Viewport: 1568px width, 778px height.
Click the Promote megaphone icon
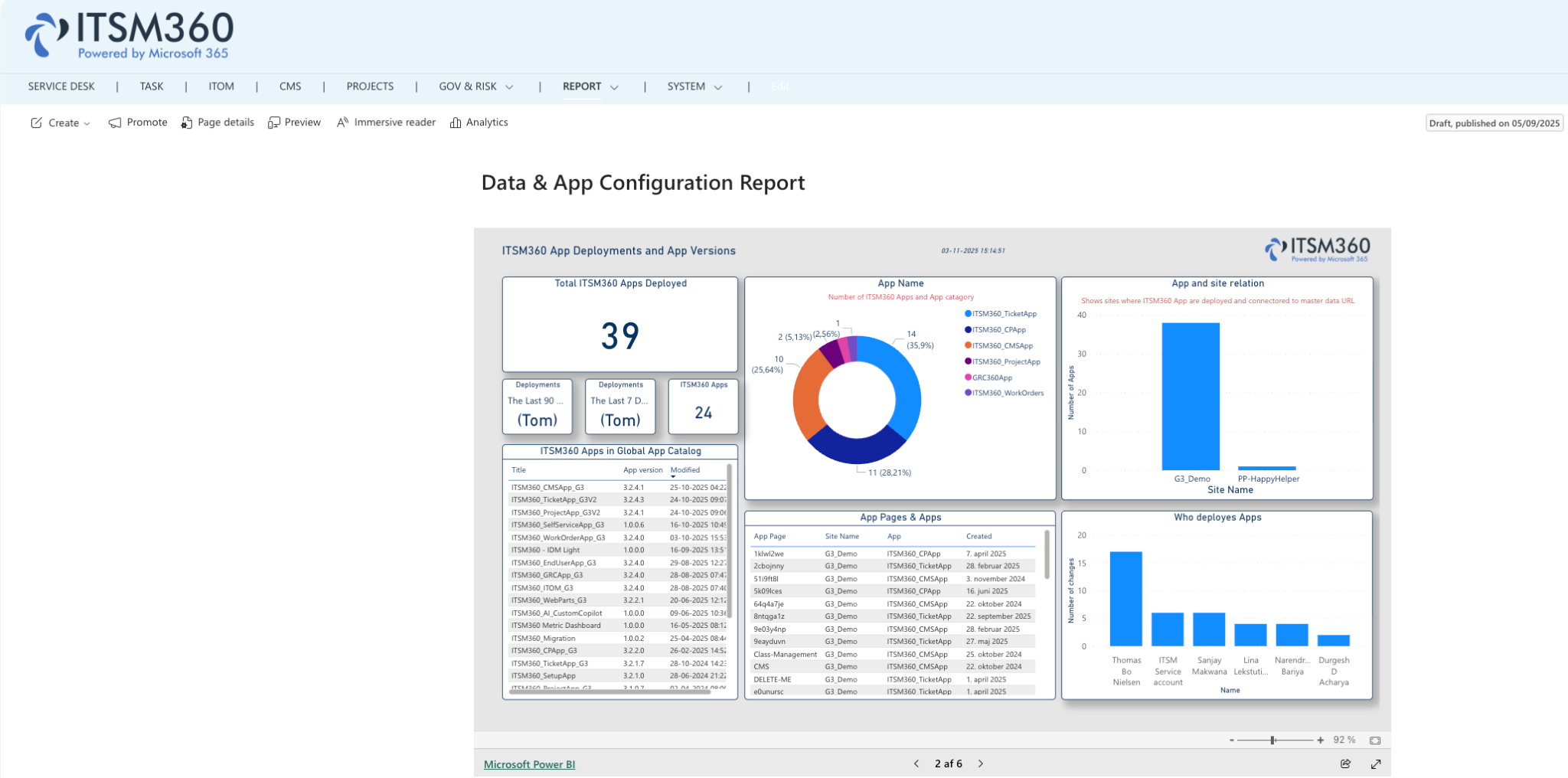[115, 123]
